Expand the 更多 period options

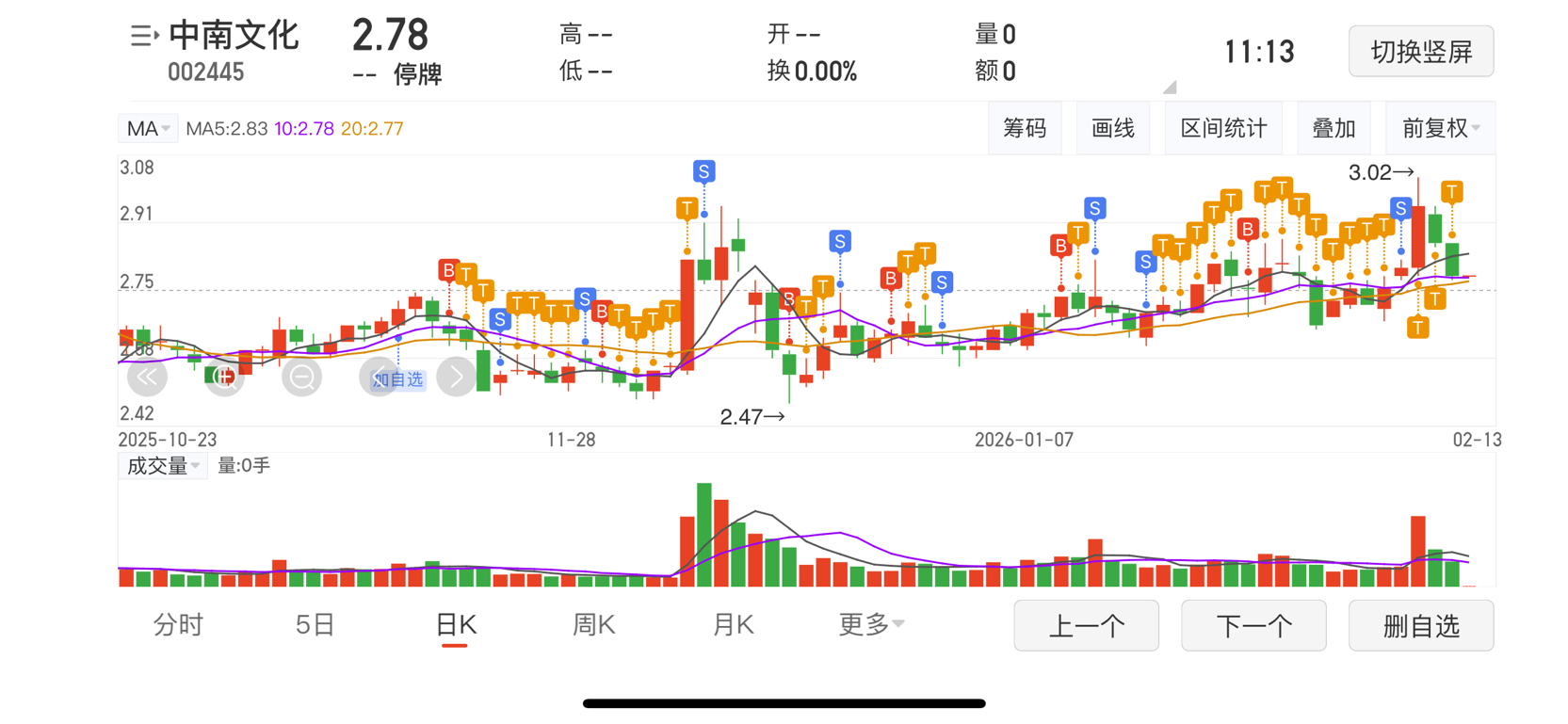[x=871, y=623]
